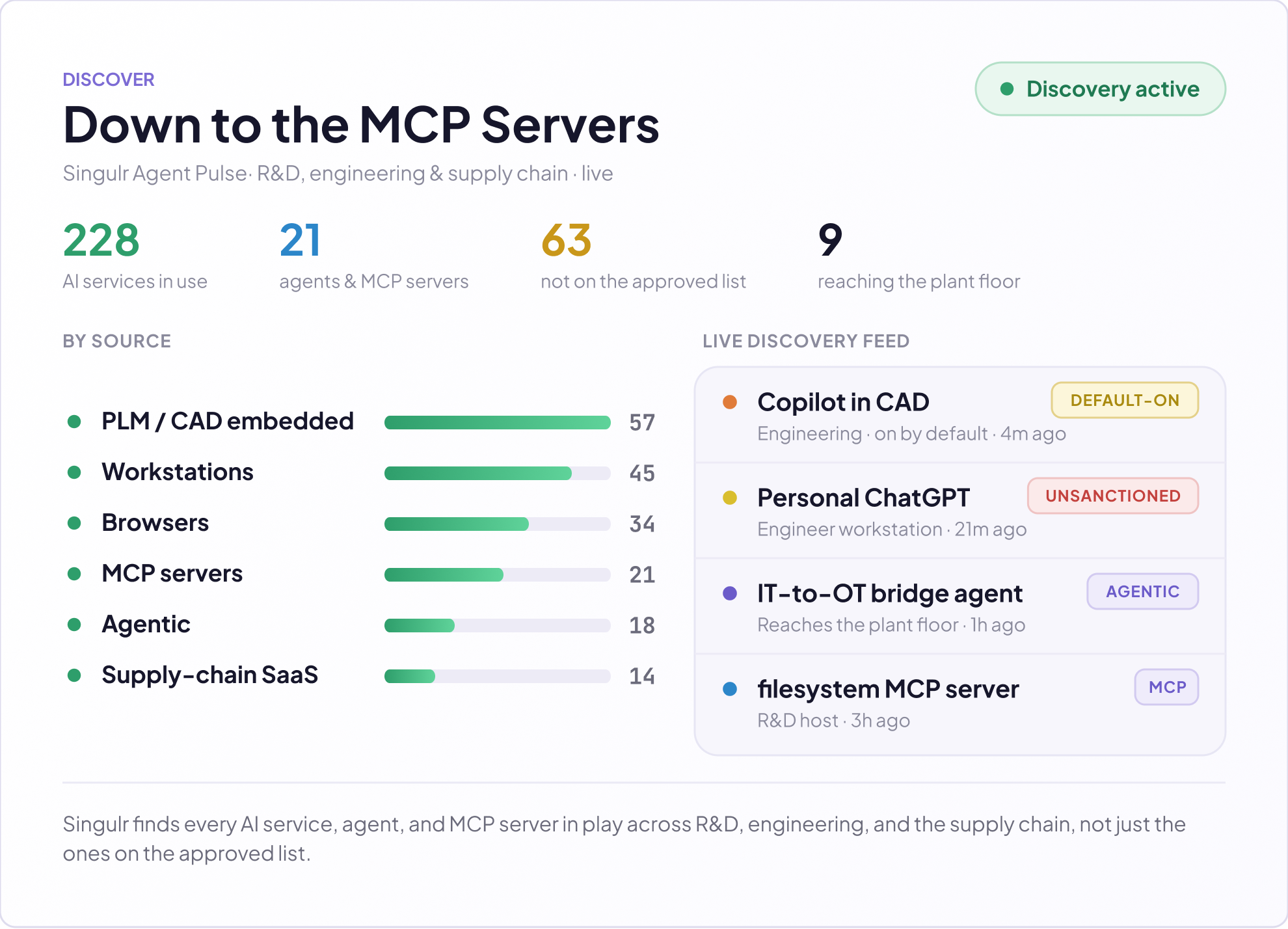Click the green dot next to MCP servers

(74, 574)
